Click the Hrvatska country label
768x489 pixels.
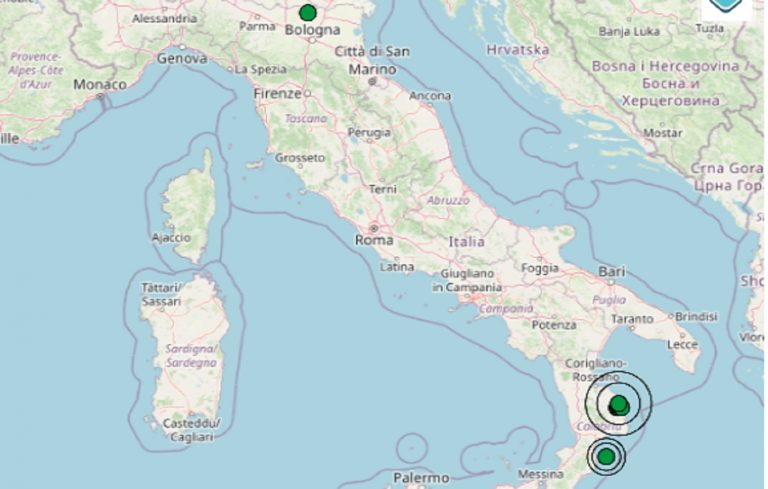point(512,48)
